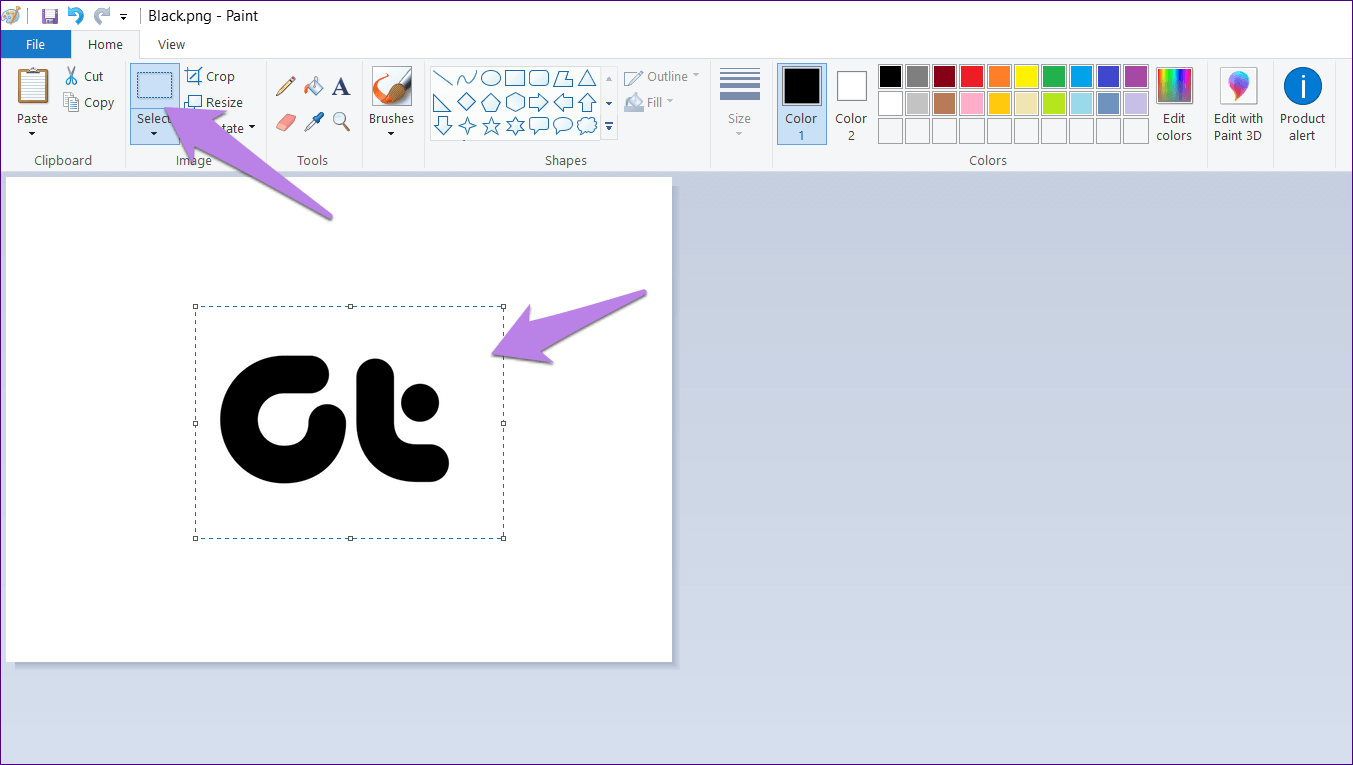Undo using the quick access arrow

75,16
